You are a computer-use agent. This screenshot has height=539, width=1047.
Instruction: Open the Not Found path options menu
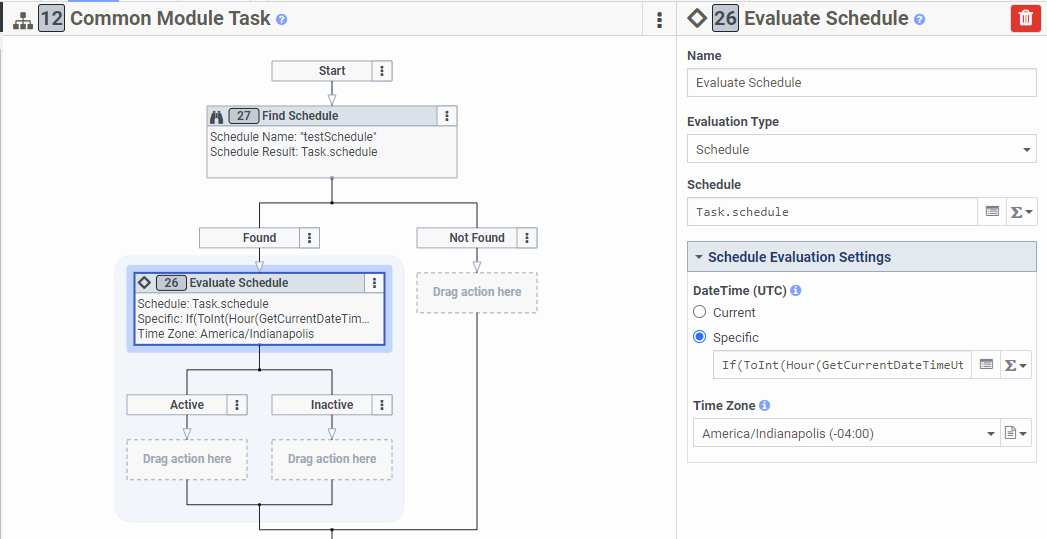(527, 238)
